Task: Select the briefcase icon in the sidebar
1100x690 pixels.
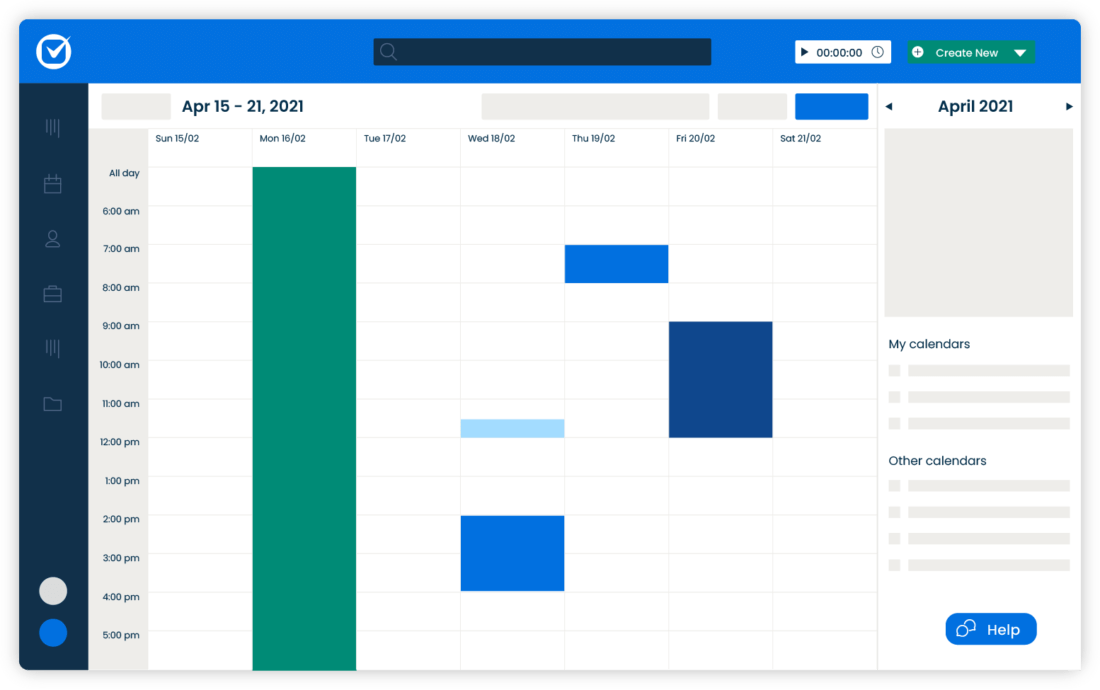Action: [x=53, y=294]
